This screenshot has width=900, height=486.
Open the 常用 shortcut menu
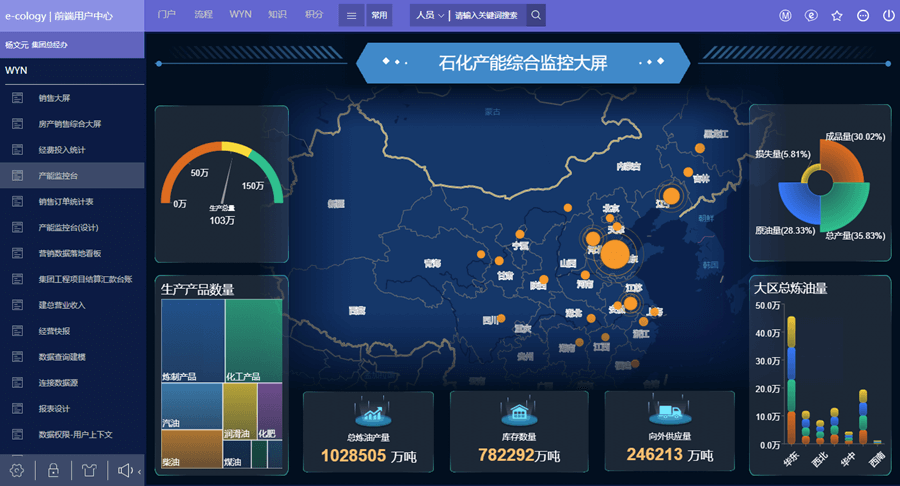coord(379,16)
